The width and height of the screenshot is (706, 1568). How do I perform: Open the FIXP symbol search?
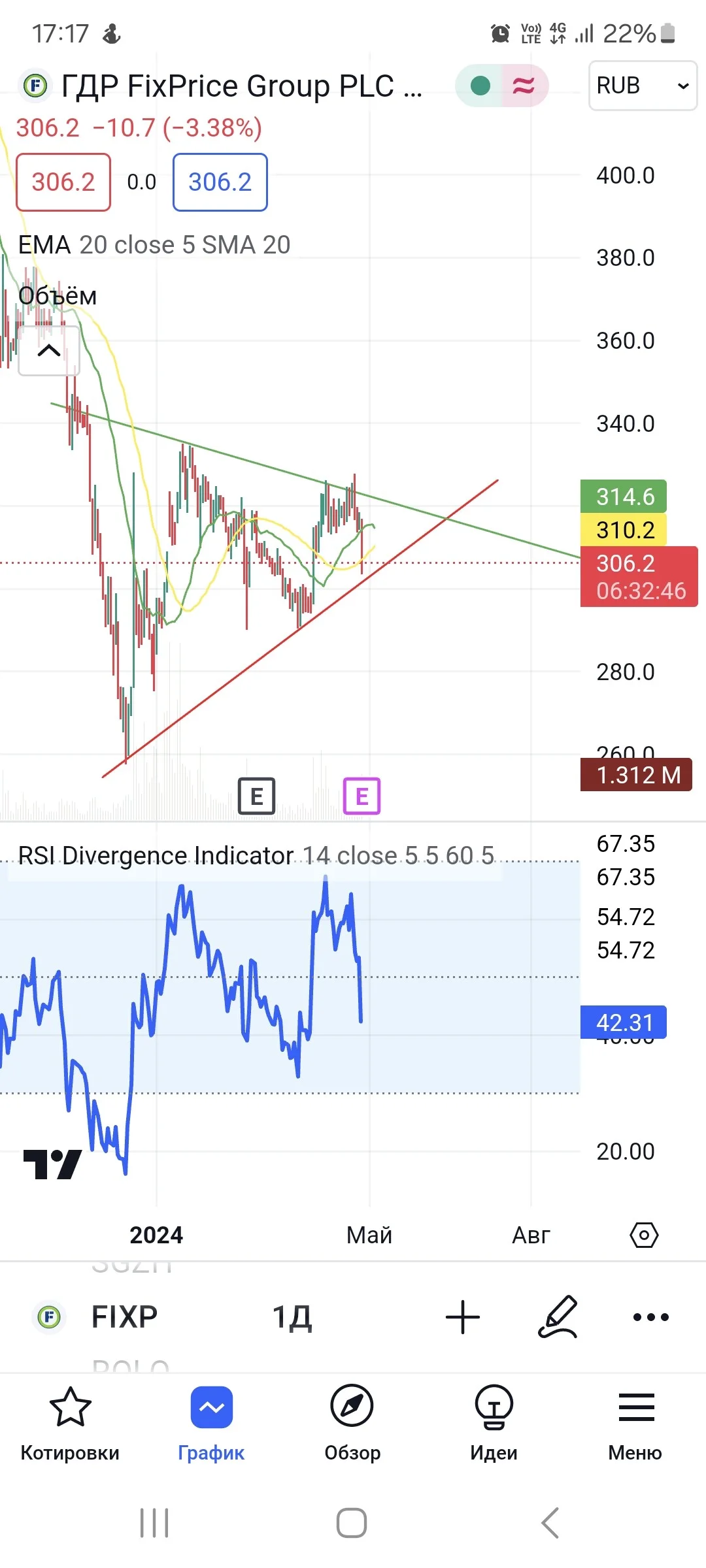tap(124, 1316)
